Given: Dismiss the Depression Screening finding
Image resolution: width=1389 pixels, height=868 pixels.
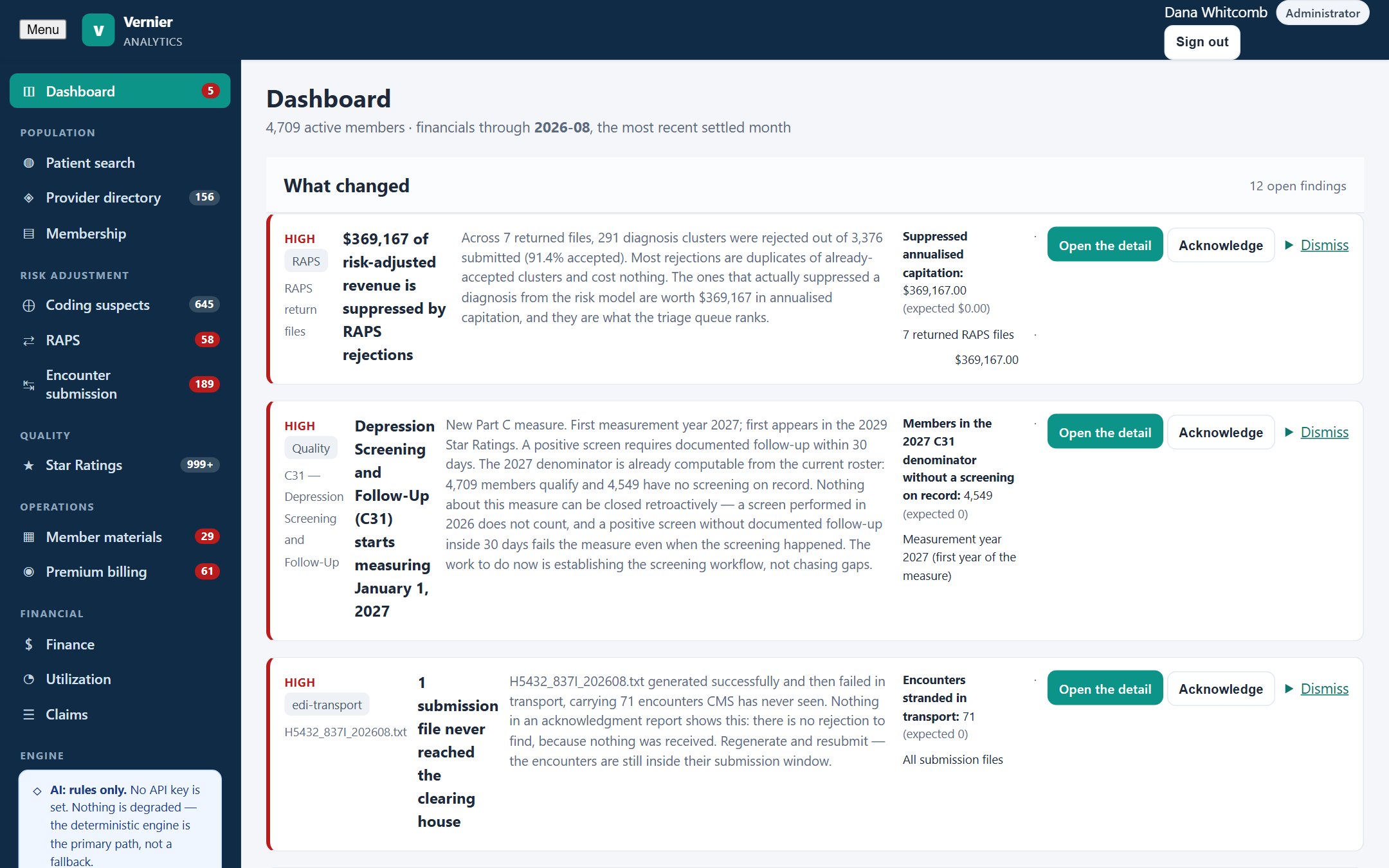Looking at the screenshot, I should tap(1324, 432).
